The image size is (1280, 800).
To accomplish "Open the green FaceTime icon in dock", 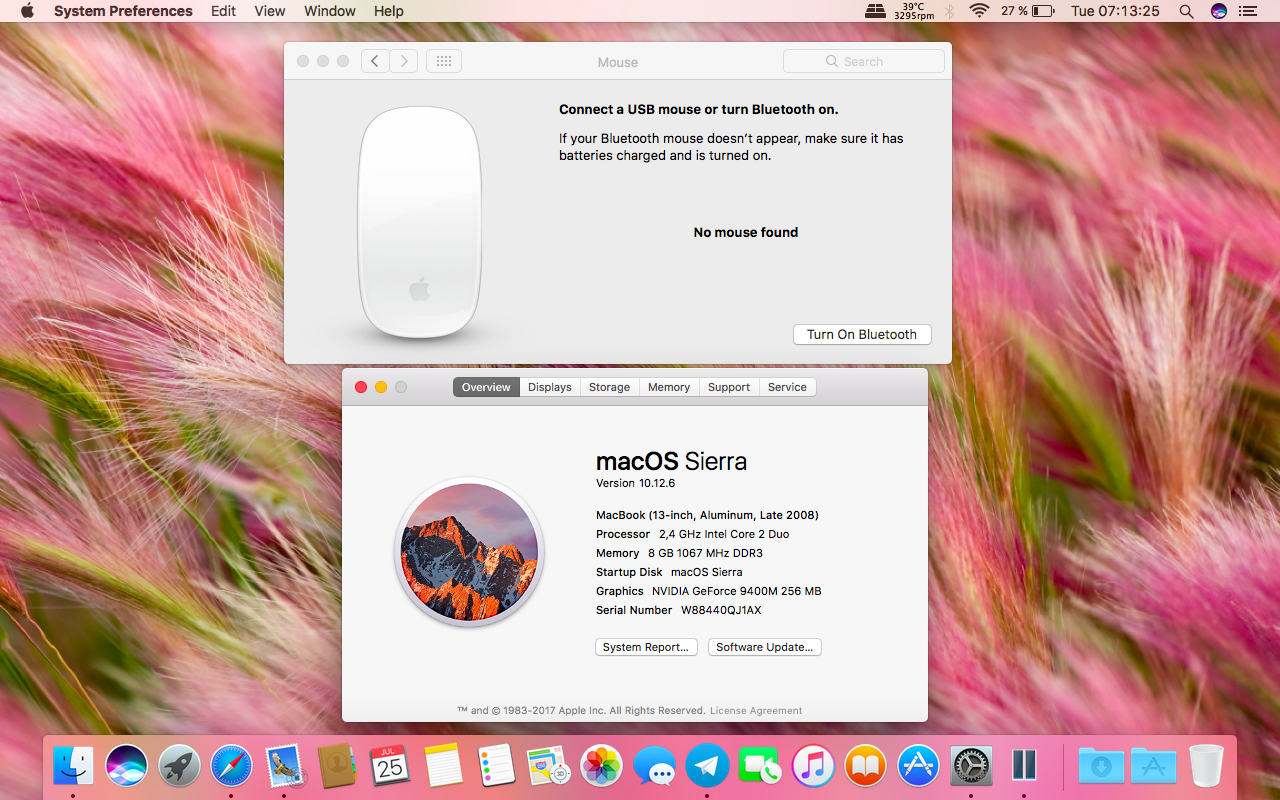I will 761,767.
